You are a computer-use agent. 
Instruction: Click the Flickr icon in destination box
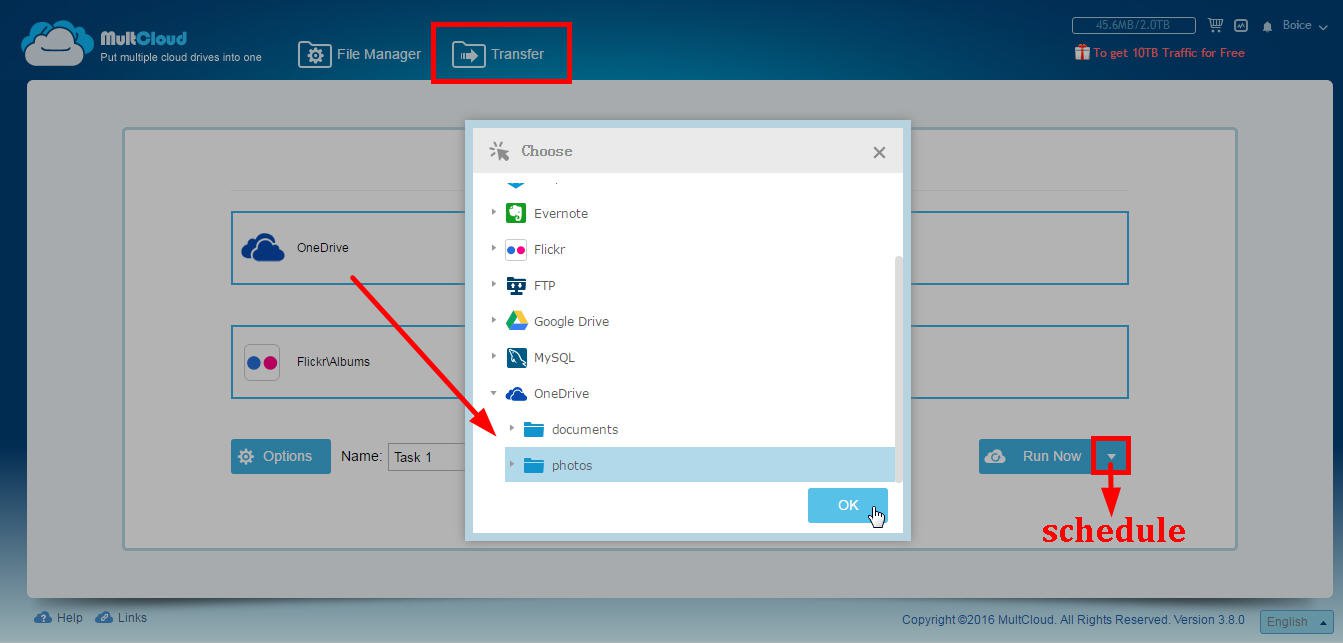[x=262, y=362]
